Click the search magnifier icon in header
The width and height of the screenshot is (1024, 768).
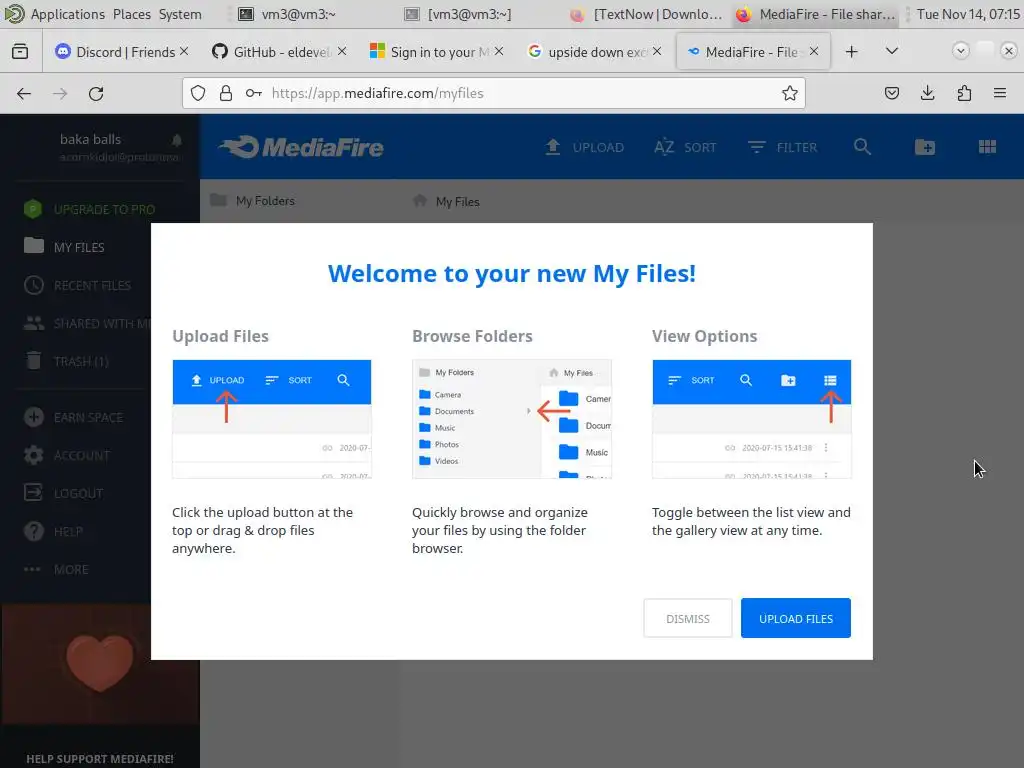click(x=862, y=147)
